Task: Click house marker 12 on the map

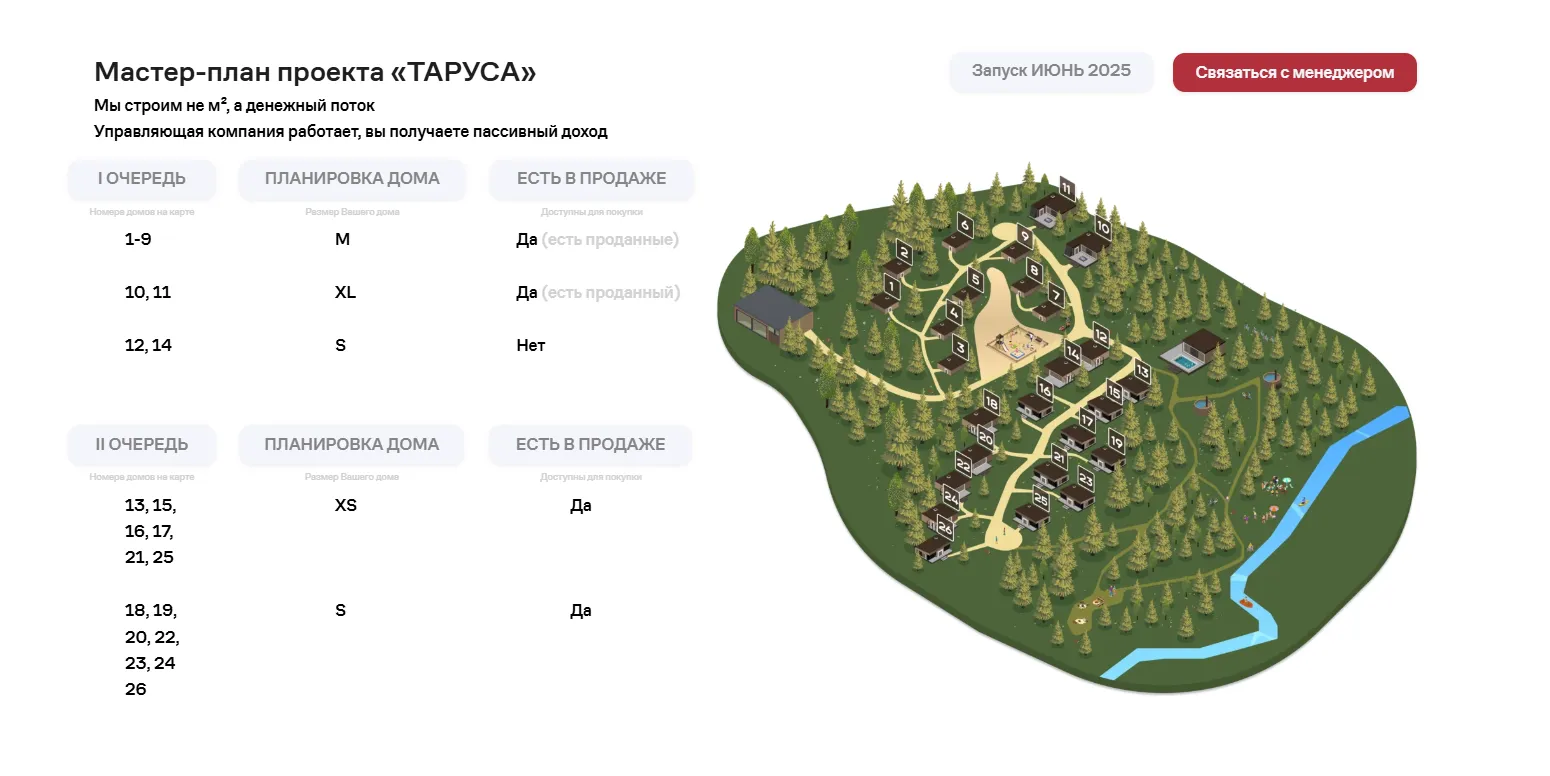Action: pos(1101,336)
